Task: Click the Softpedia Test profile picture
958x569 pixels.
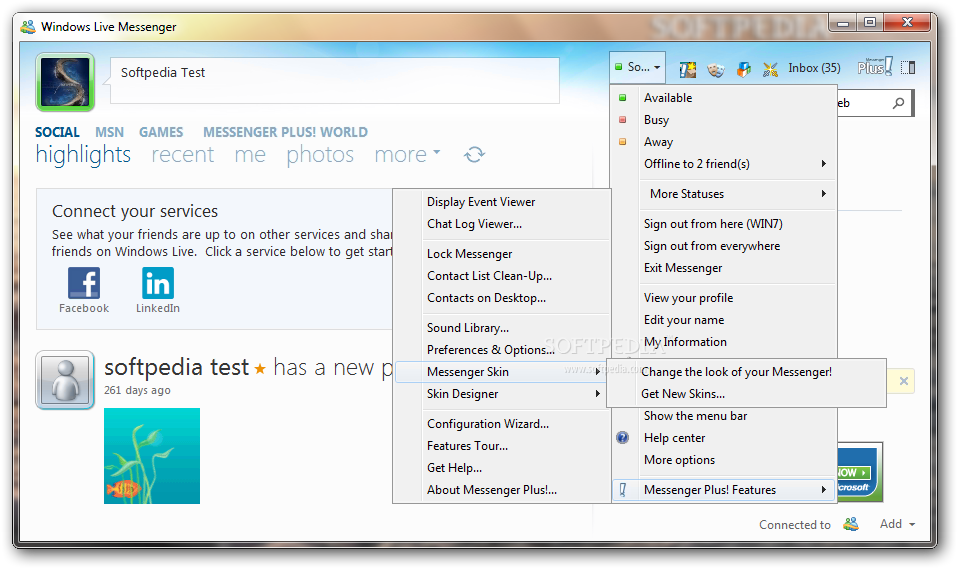Action: (x=65, y=82)
